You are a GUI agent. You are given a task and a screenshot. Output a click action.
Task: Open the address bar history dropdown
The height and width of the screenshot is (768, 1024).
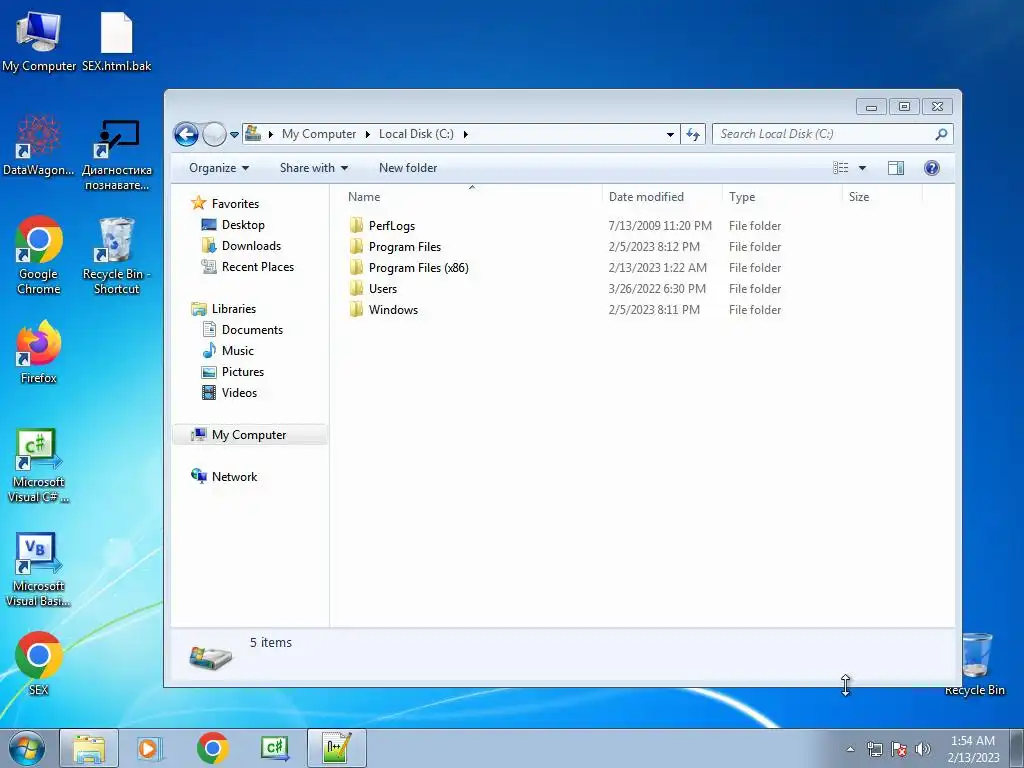[x=670, y=135]
